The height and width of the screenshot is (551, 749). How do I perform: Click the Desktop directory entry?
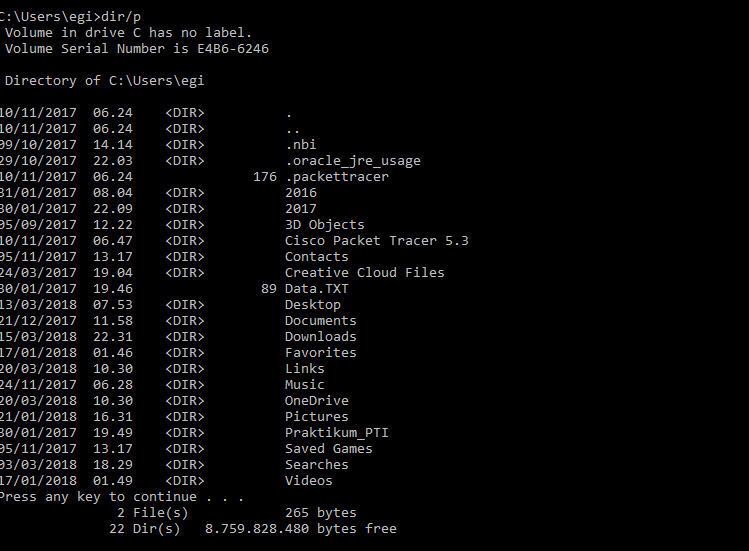coord(312,305)
